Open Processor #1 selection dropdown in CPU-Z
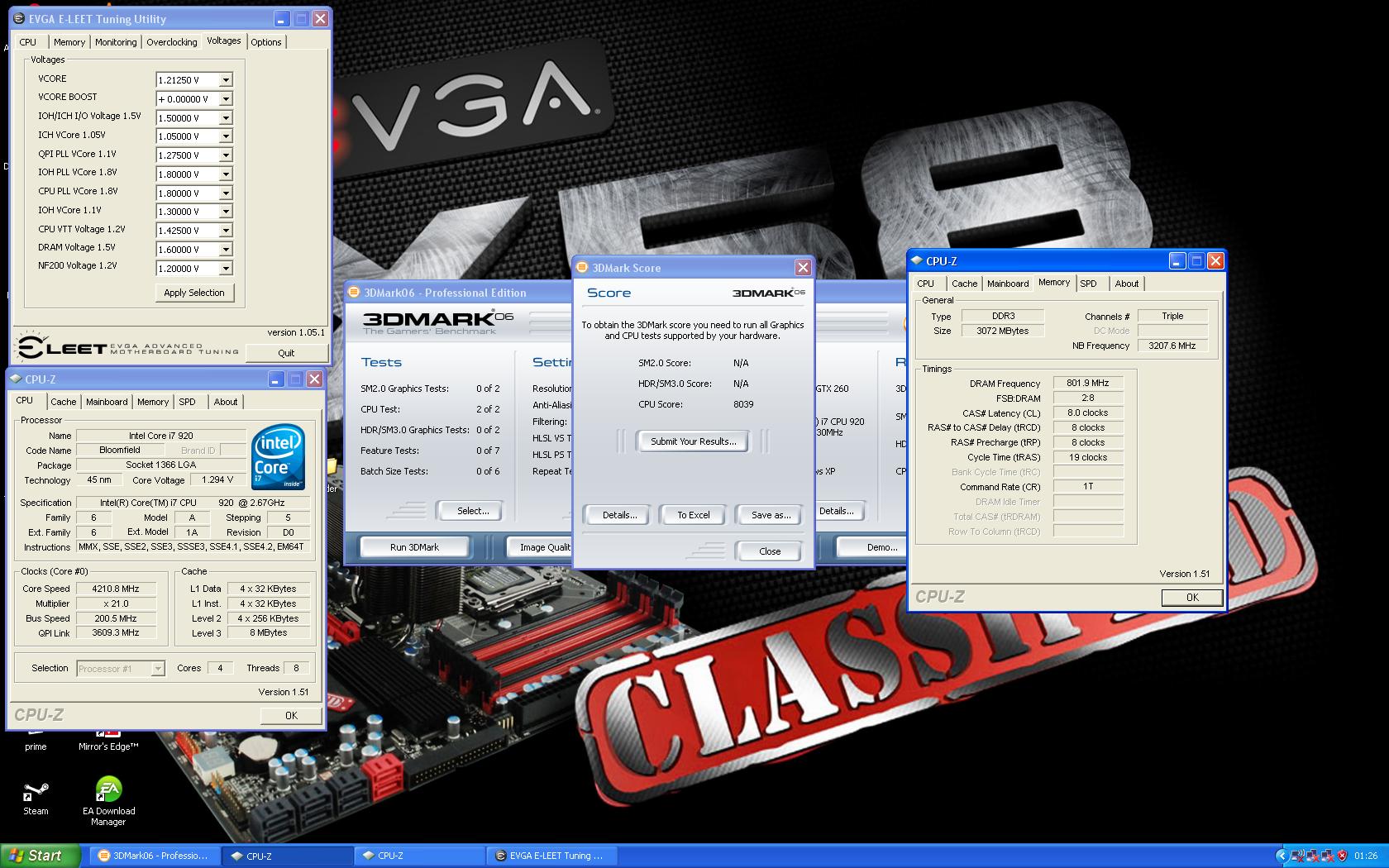The width and height of the screenshot is (1389, 868). click(158, 669)
